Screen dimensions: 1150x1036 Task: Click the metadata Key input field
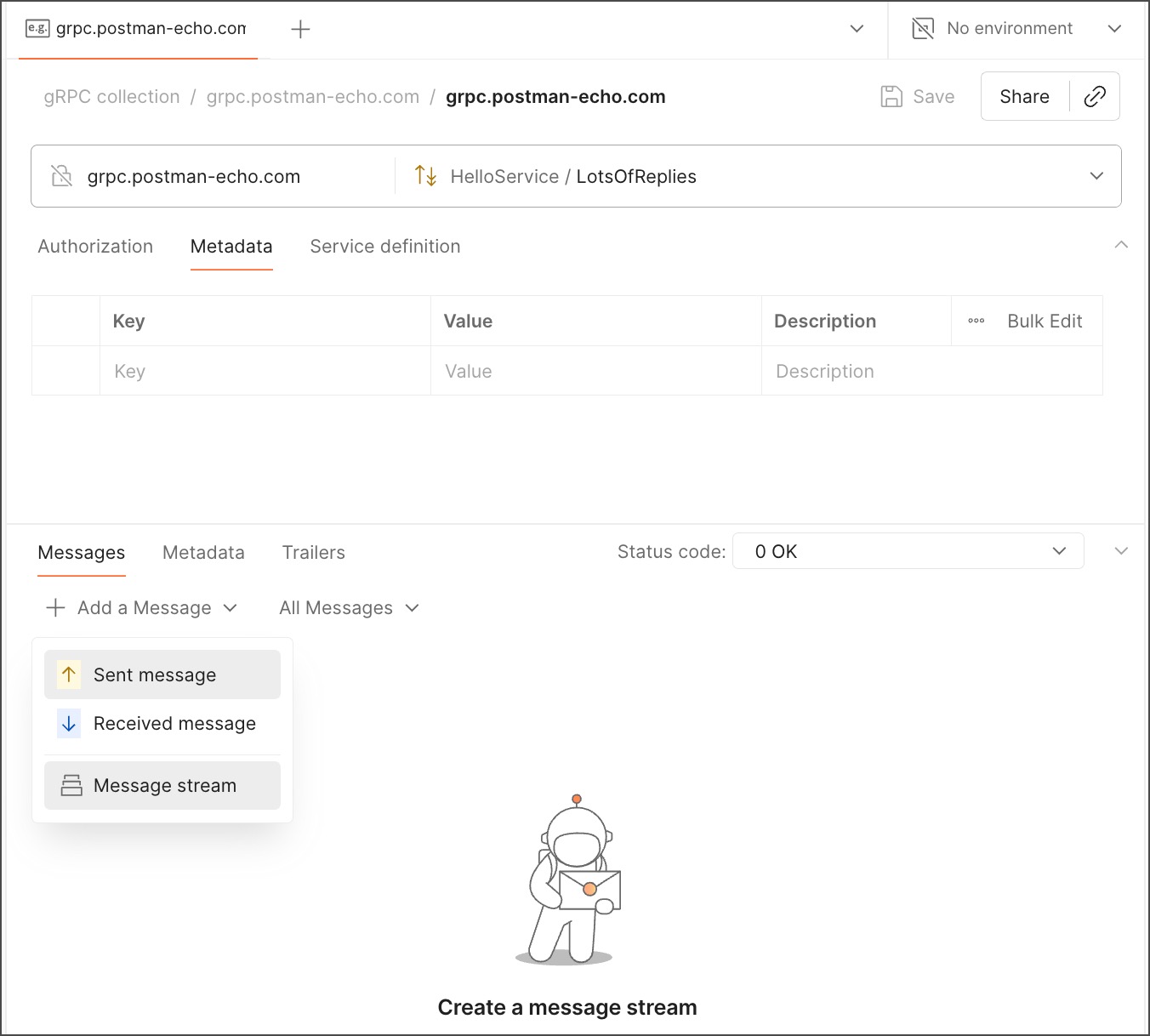pos(265,371)
